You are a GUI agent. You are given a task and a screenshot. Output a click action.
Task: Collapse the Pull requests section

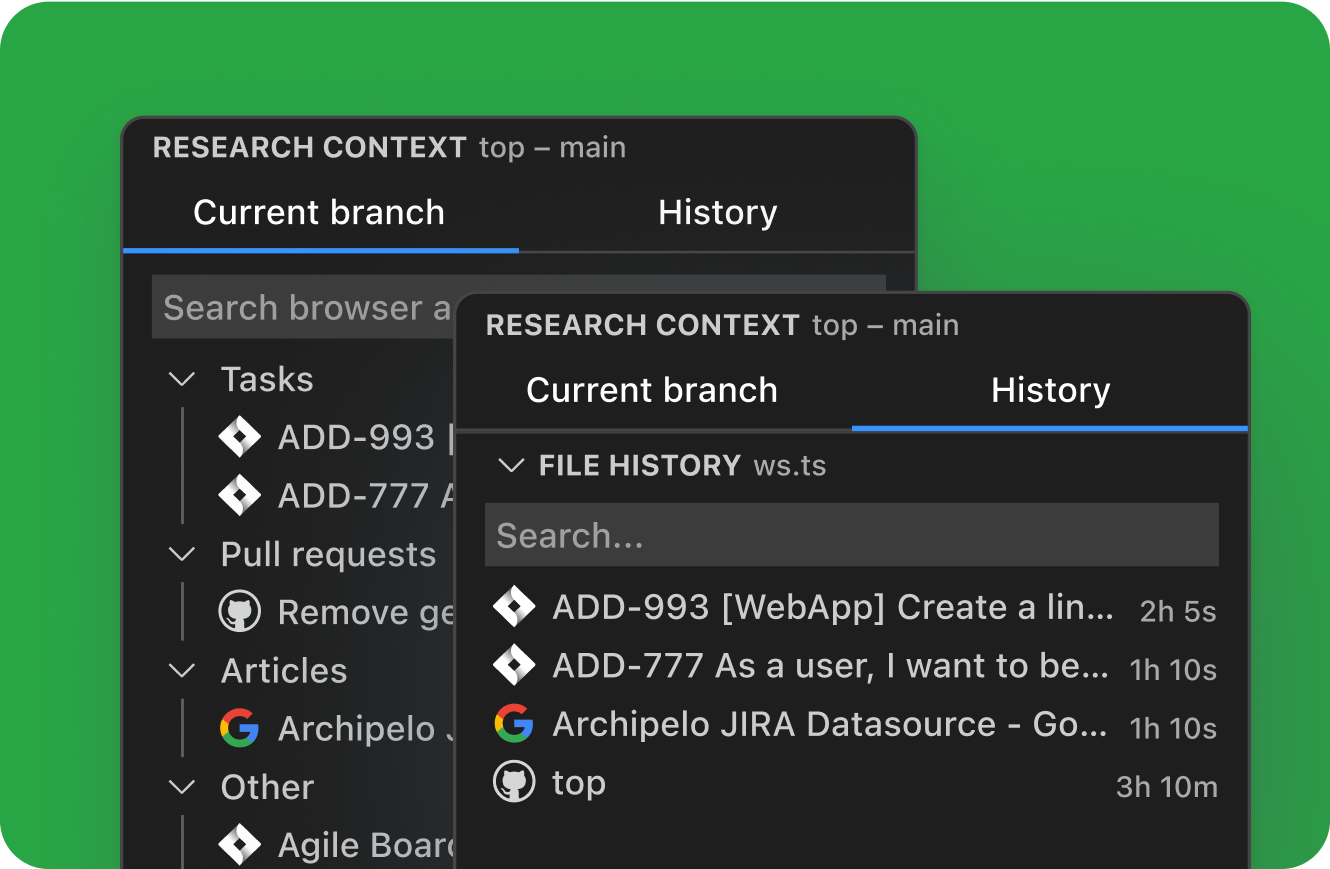(x=181, y=554)
